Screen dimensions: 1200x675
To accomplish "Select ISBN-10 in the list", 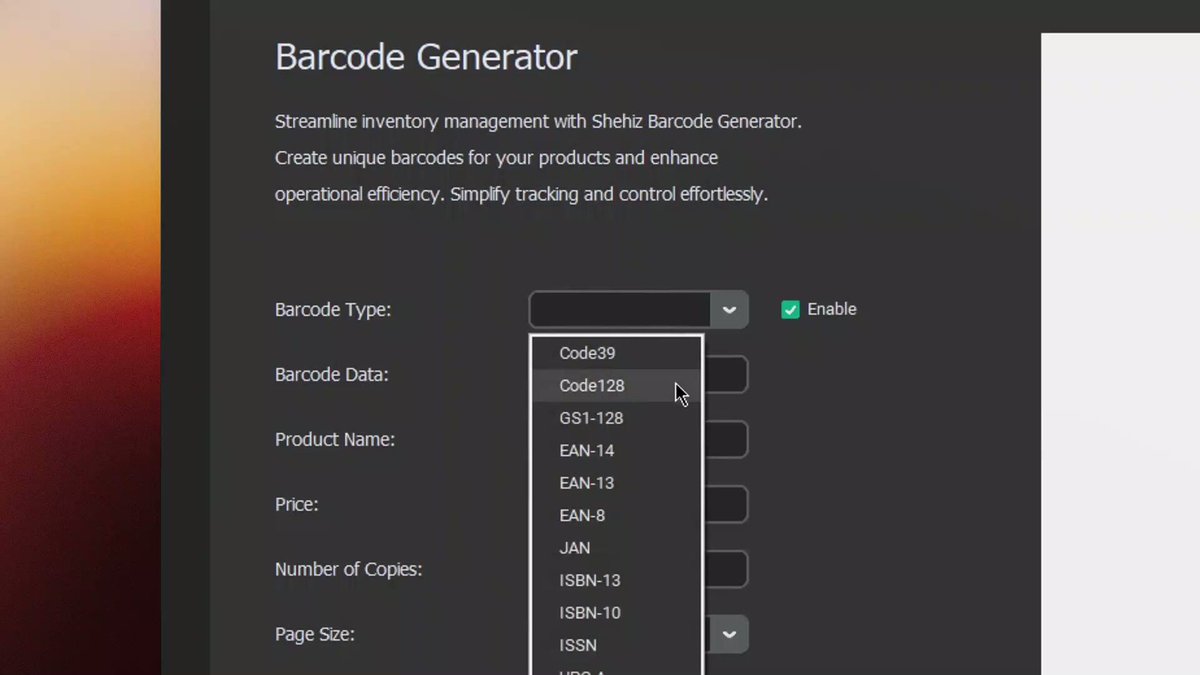I will (x=616, y=613).
